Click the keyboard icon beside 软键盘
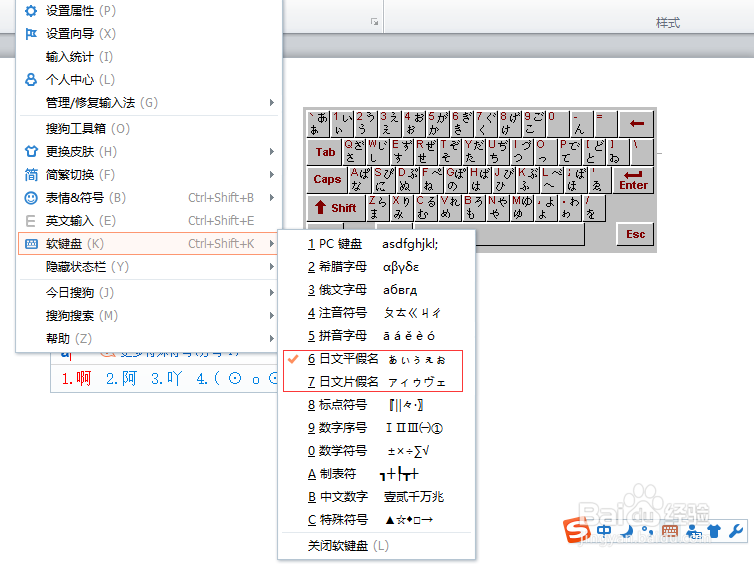This screenshot has width=754, height=564. [x=31, y=244]
